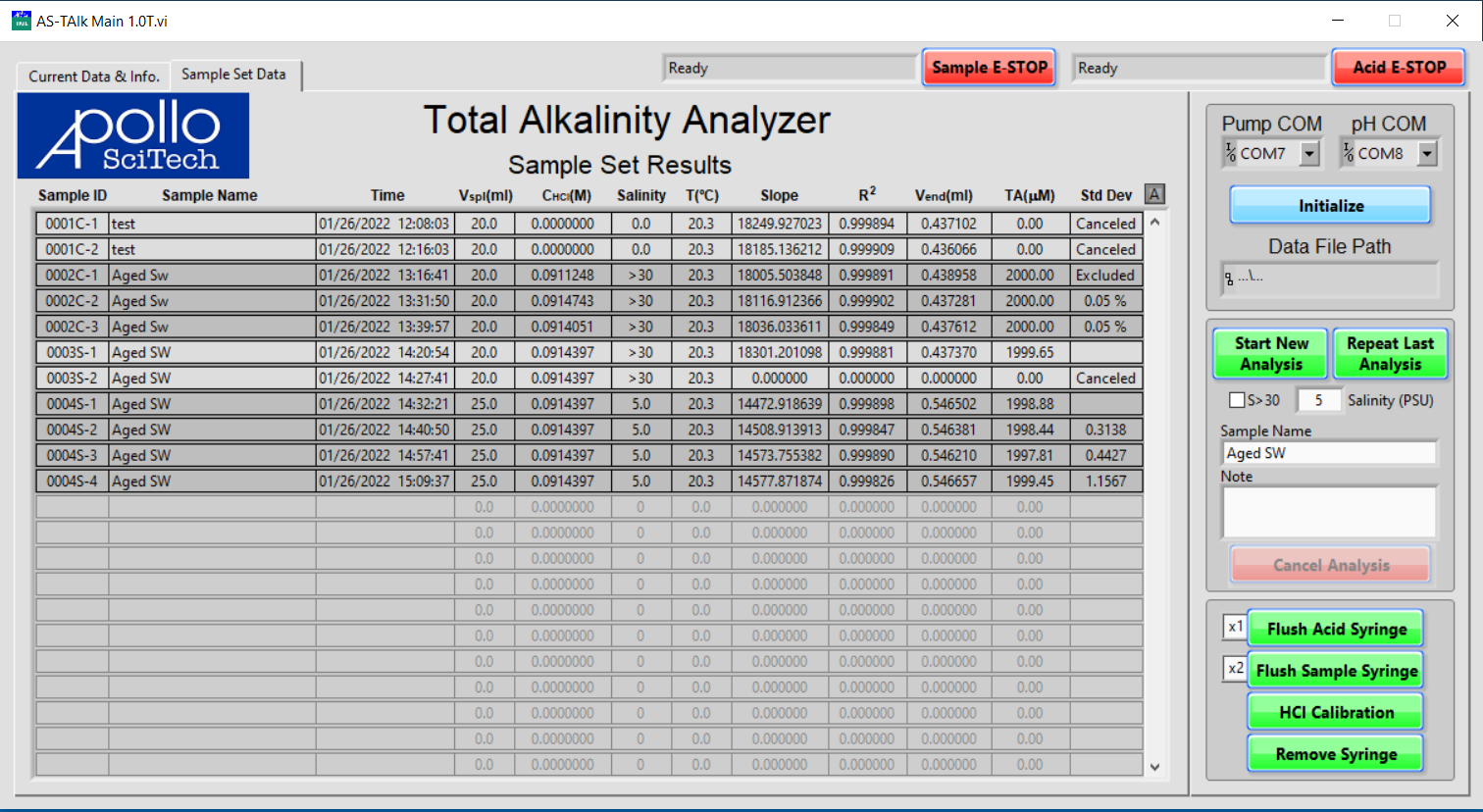Viewport: 1483px width, 812px height.
Task: Click the Data File Path browse icon
Action: coord(1229,279)
